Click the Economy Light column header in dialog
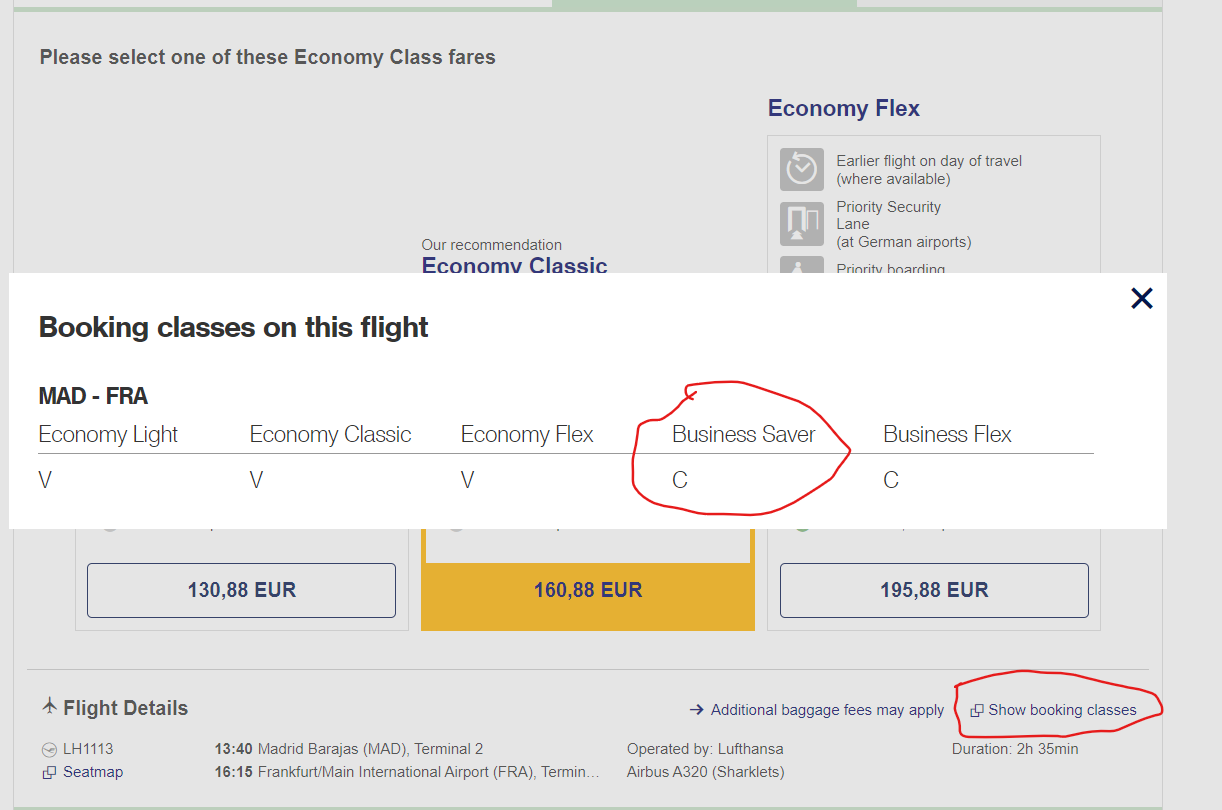 coord(108,435)
